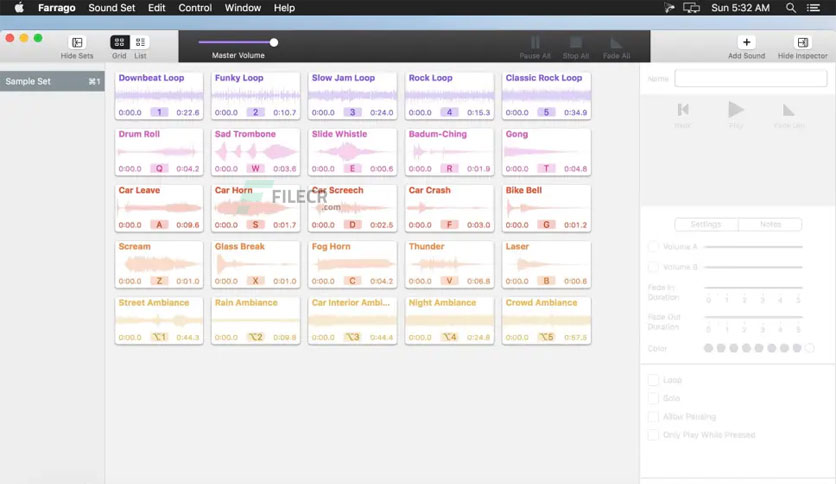Click the inspector Reset icon
This screenshot has height=484, width=836.
coord(683,110)
